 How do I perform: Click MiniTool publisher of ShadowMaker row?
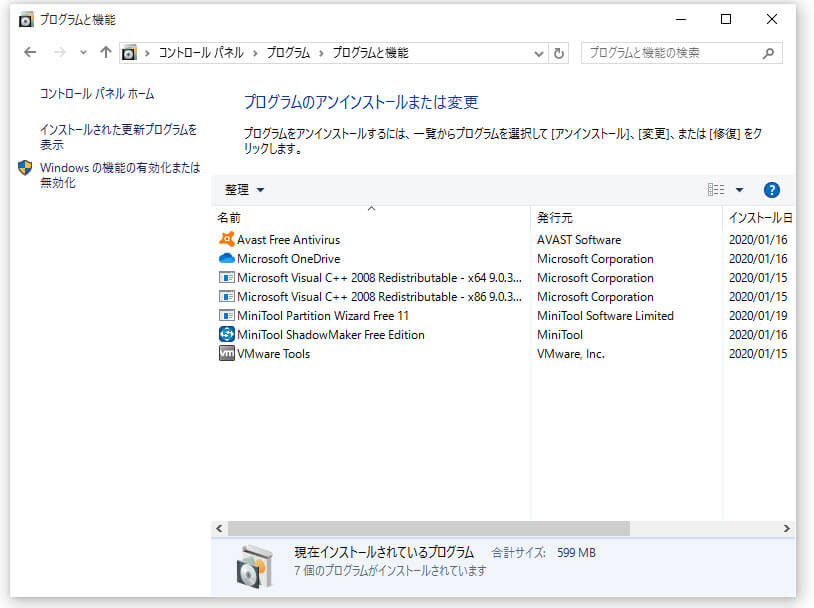tap(560, 335)
